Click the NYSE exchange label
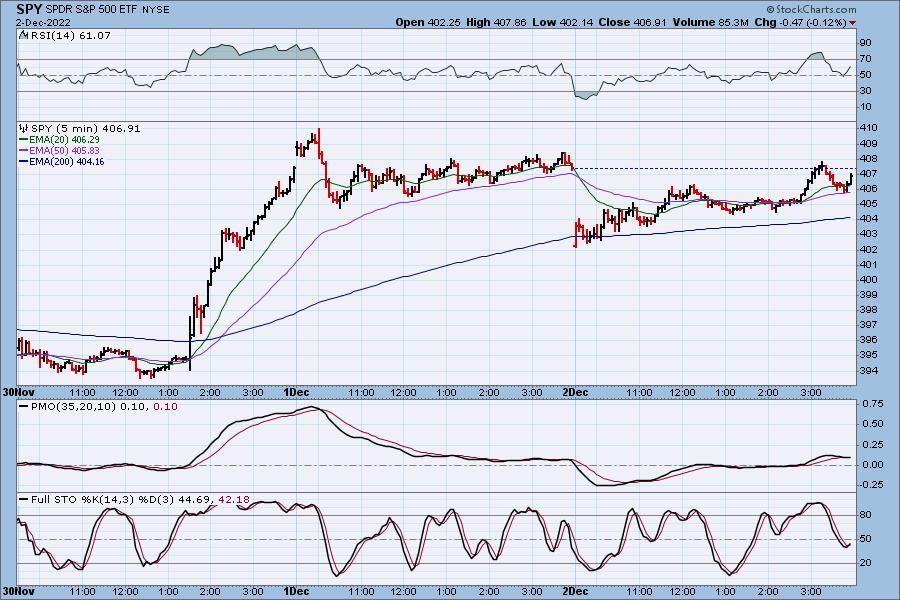 [155, 10]
